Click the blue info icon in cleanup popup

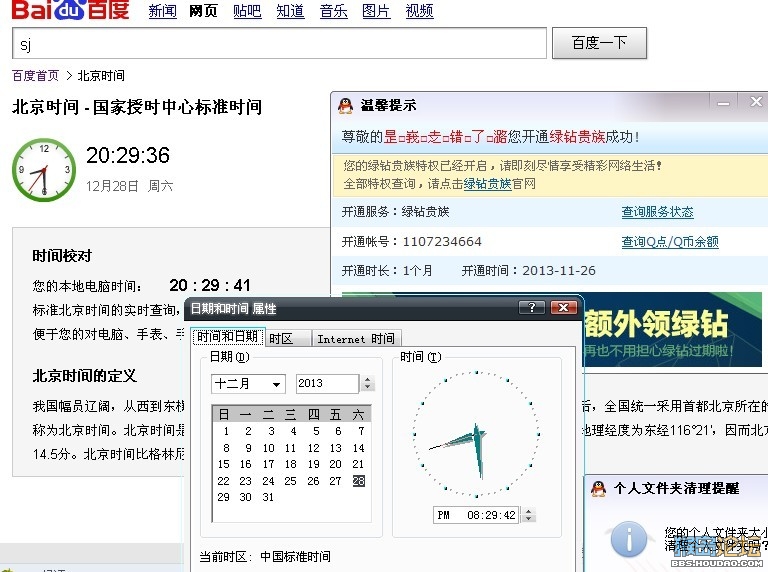pos(628,539)
